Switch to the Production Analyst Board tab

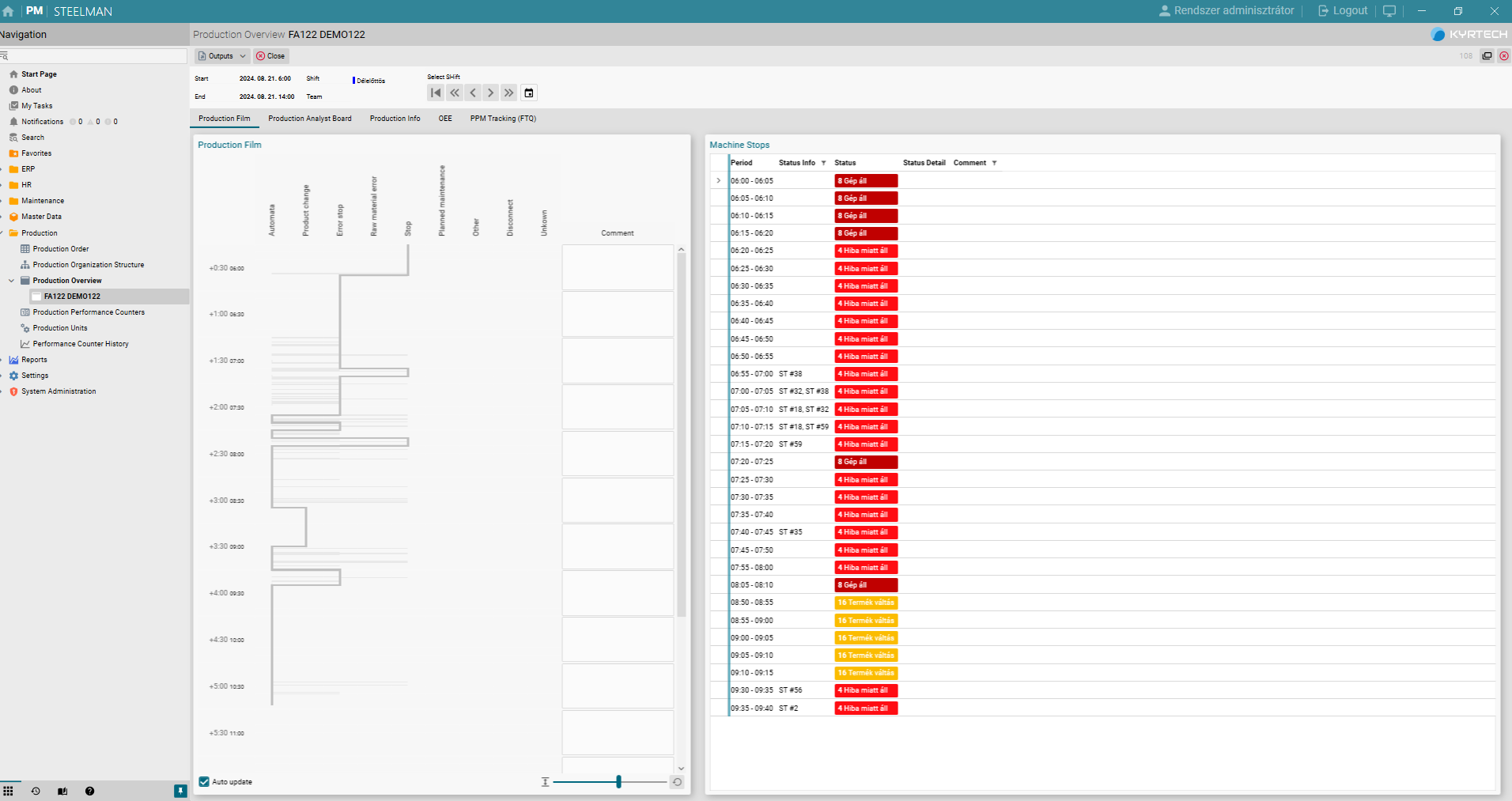click(309, 119)
